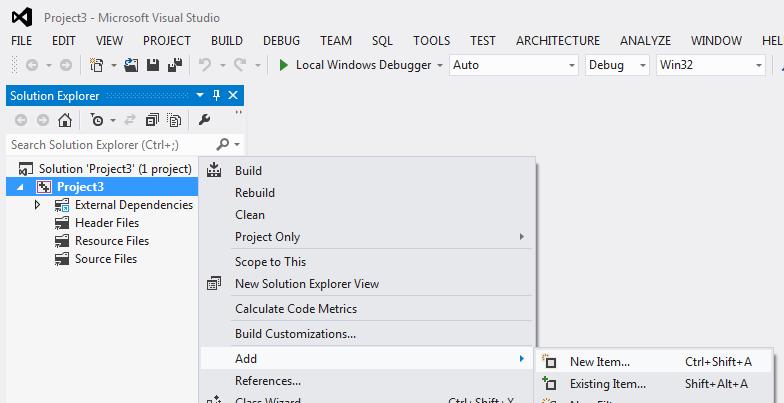Open the TEST menu
This screenshot has height=403, width=784.
tap(483, 40)
